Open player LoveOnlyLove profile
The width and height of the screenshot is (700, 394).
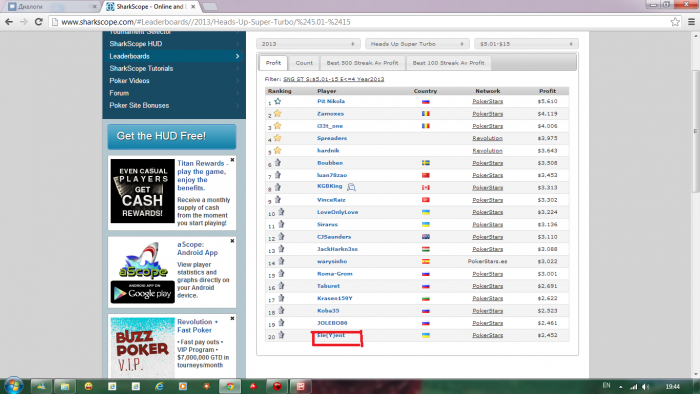338,212
